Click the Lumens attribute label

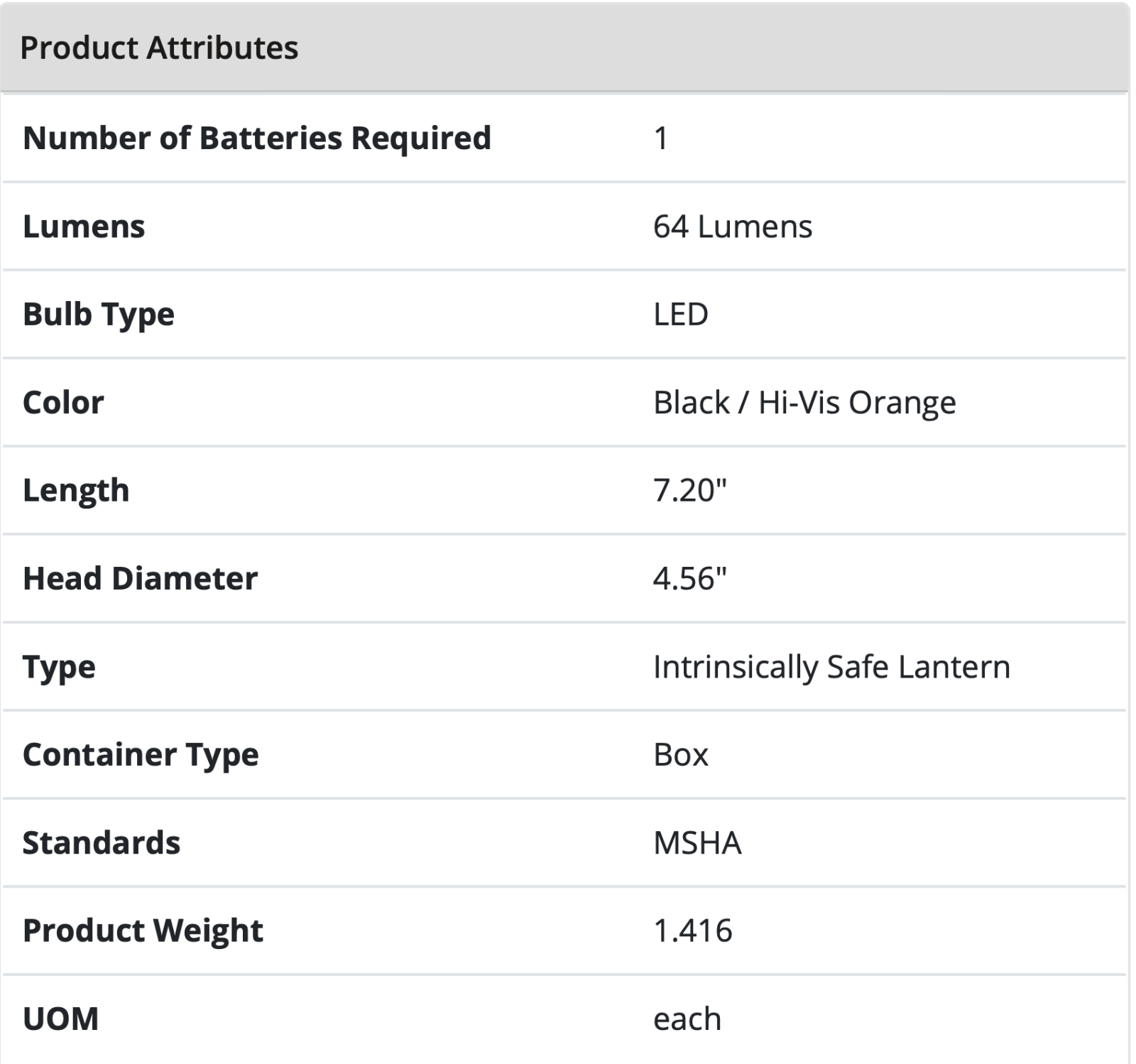[x=84, y=227]
